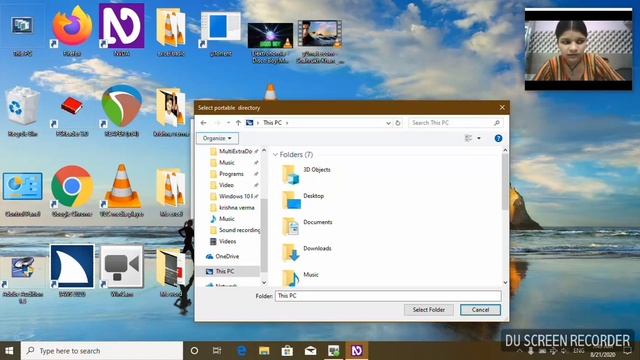Click This PC breadcrumb in address bar

[x=272, y=122]
